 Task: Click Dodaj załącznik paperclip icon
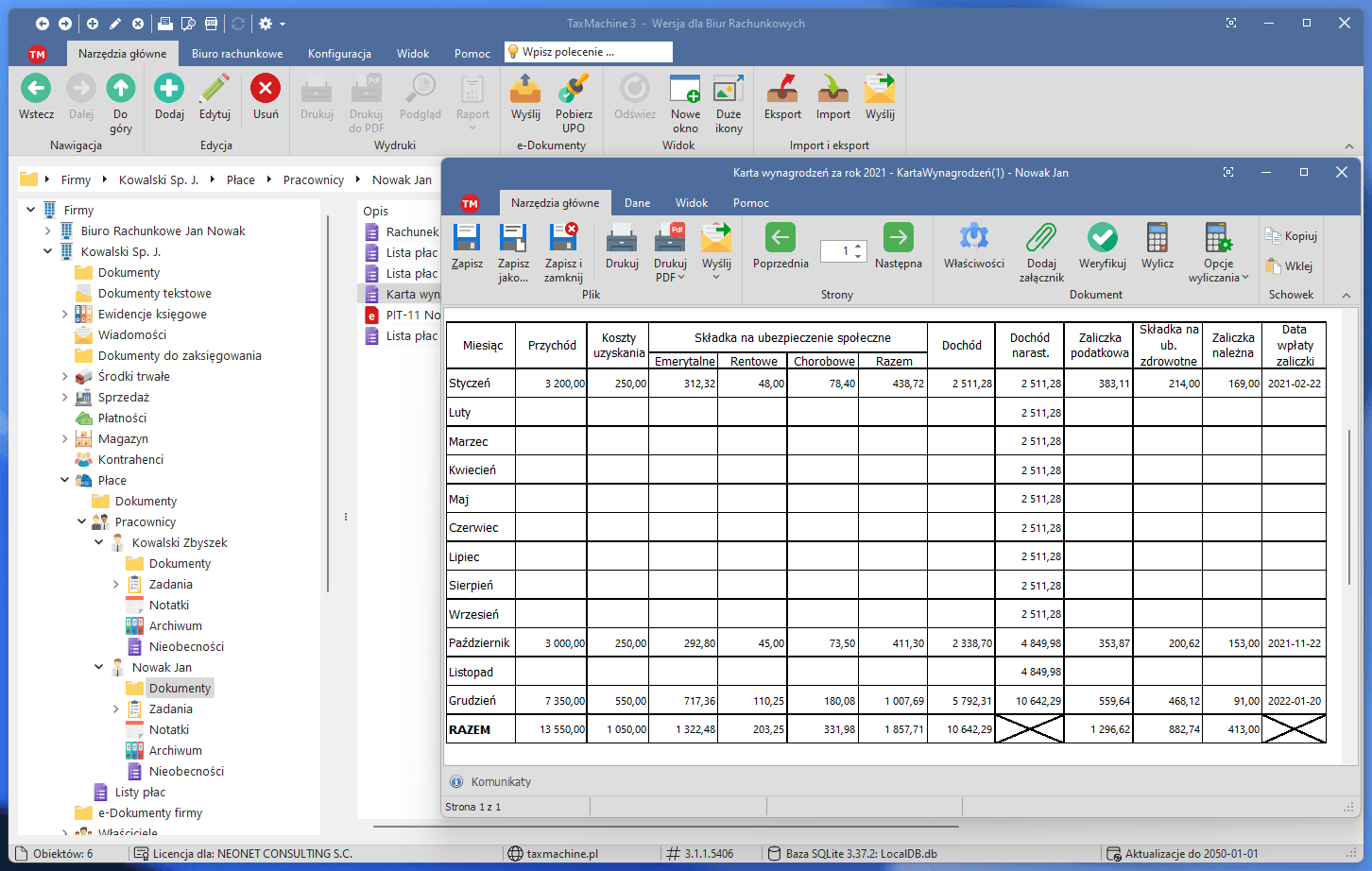(x=1041, y=238)
